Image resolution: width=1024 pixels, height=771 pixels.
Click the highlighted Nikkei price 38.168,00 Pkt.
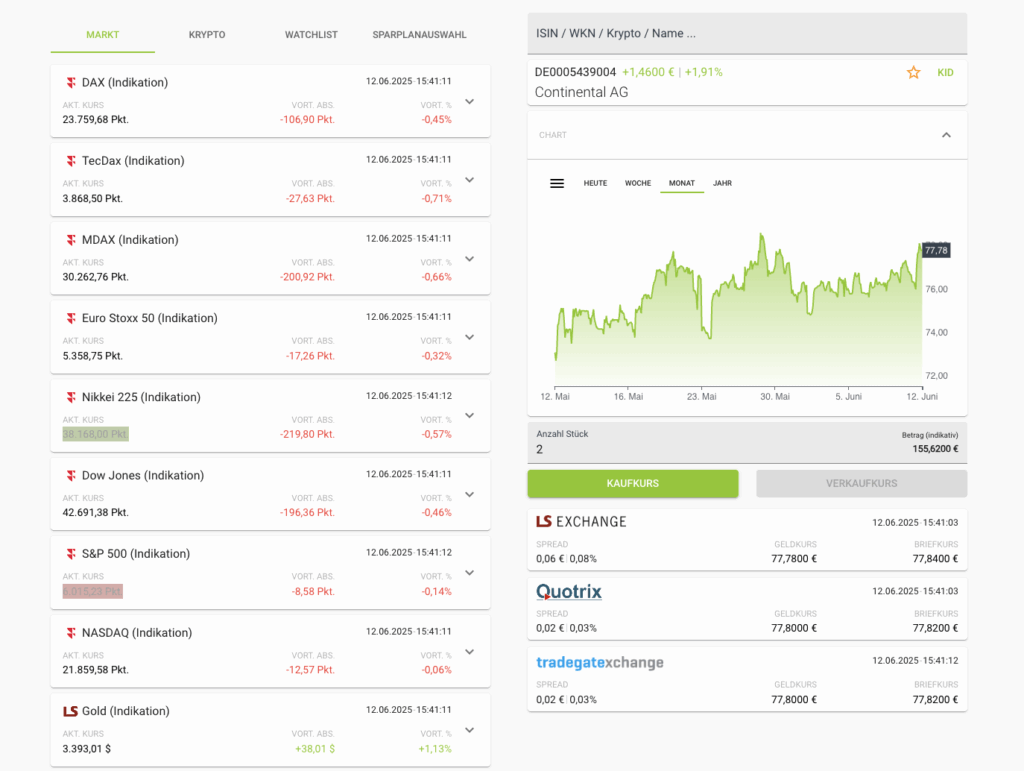[95, 434]
